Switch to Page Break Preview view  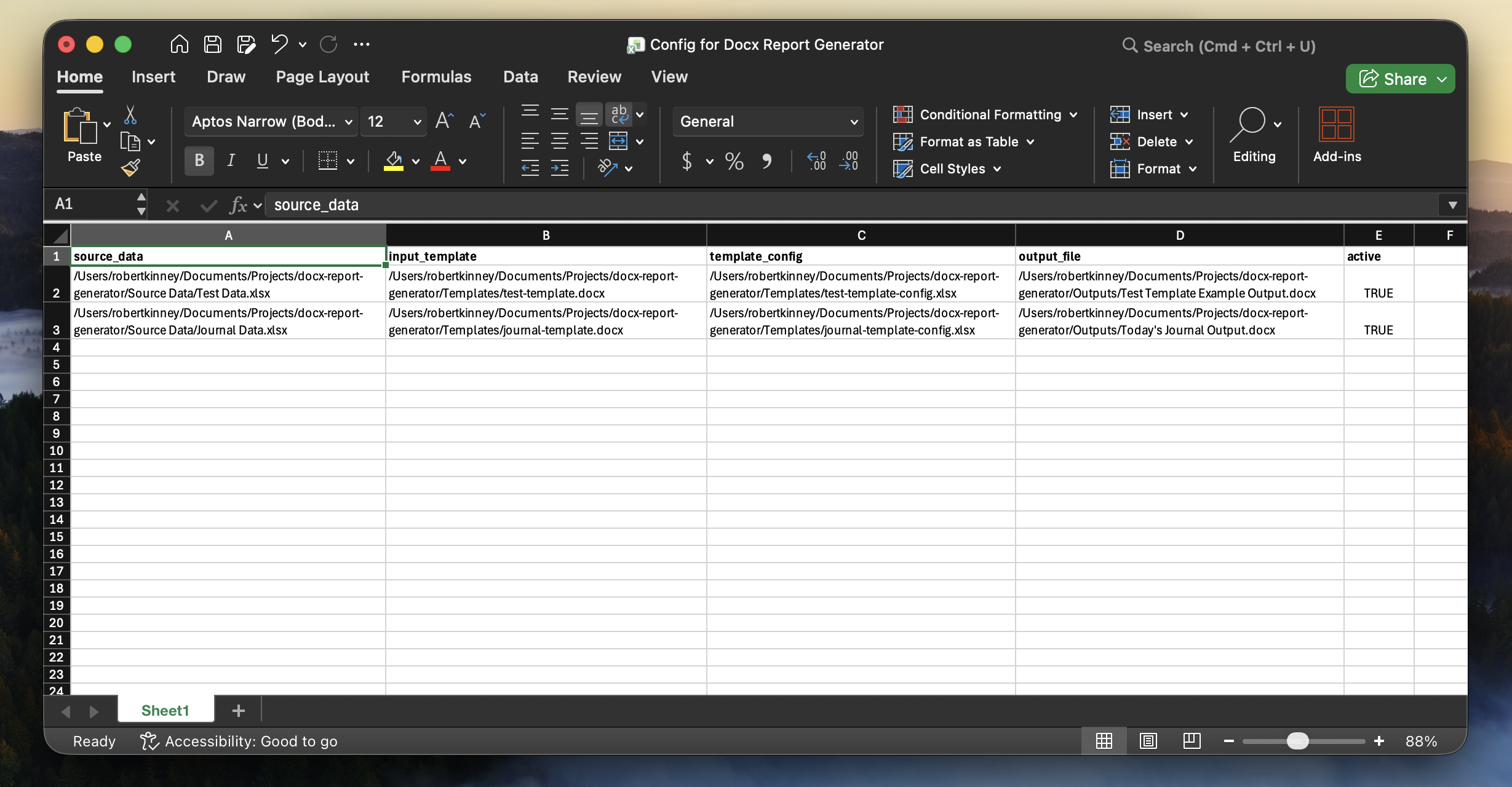pos(1191,741)
